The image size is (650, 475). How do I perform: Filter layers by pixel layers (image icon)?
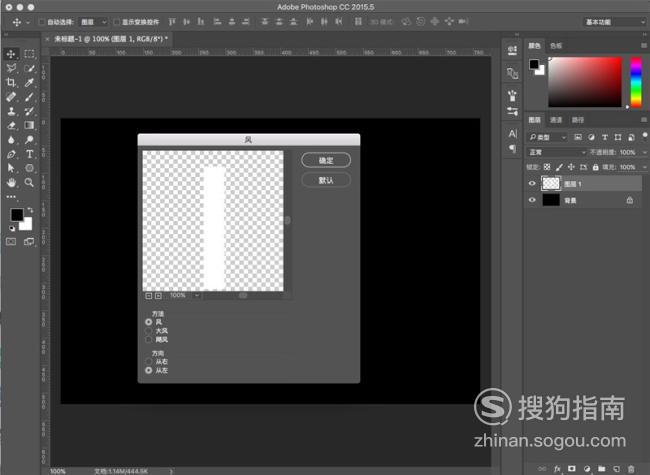click(x=578, y=137)
